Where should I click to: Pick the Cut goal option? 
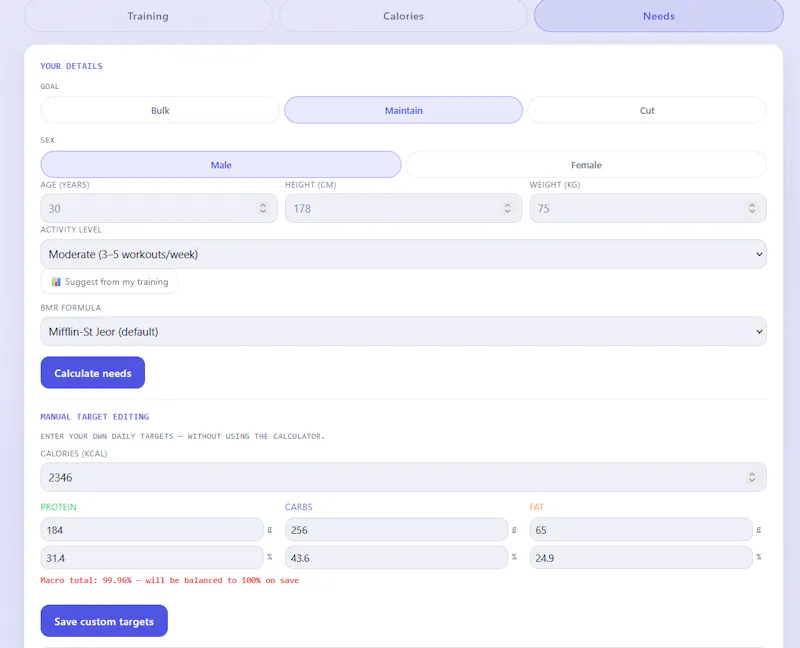click(x=647, y=110)
